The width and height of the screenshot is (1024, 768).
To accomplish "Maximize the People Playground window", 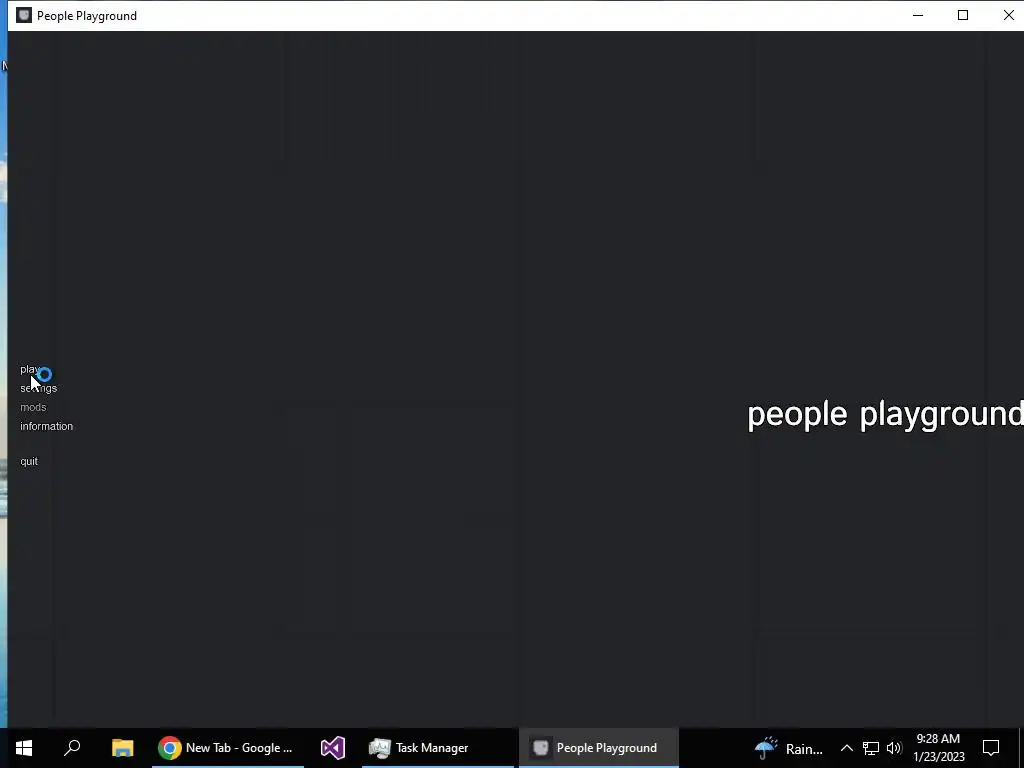I will [x=963, y=15].
